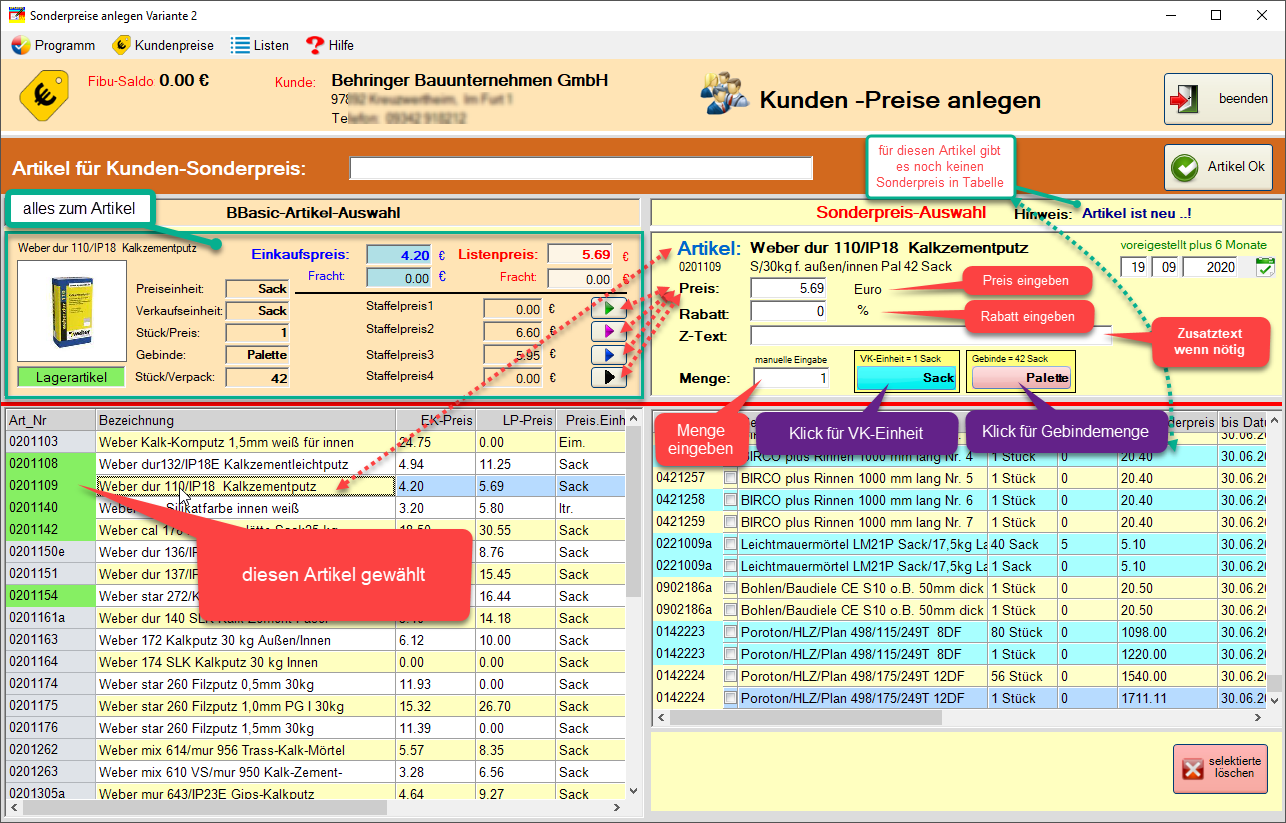Click the Art_Nr column header
This screenshot has width=1286, height=823.
pyautogui.click(x=50, y=420)
